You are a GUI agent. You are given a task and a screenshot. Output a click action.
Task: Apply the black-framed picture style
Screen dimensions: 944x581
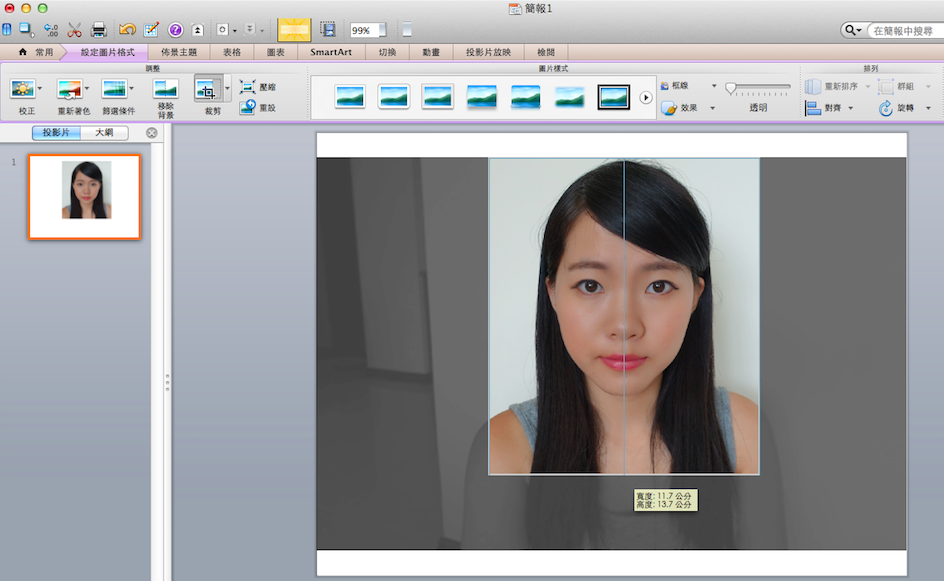coord(613,97)
